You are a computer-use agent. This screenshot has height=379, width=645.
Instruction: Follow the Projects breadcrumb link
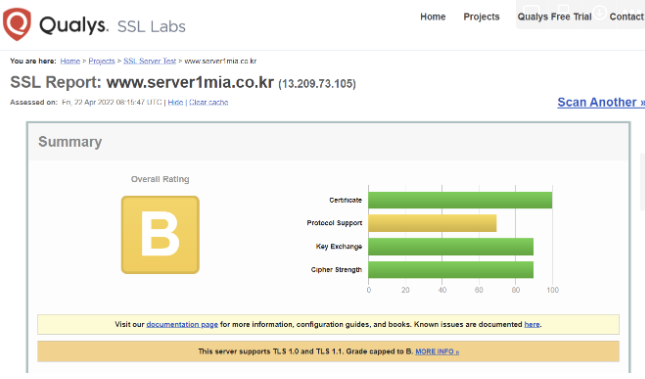pyautogui.click(x=102, y=61)
